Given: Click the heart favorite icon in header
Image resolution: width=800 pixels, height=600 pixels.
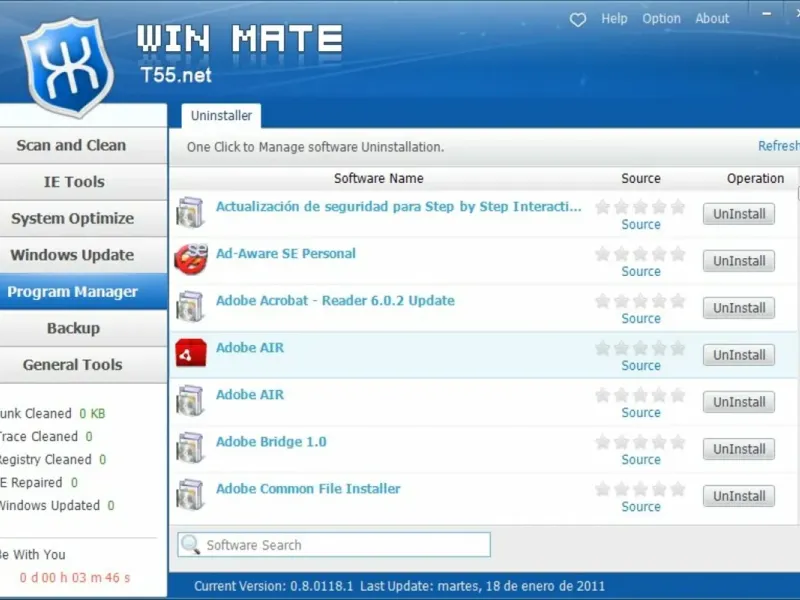Looking at the screenshot, I should (578, 20).
